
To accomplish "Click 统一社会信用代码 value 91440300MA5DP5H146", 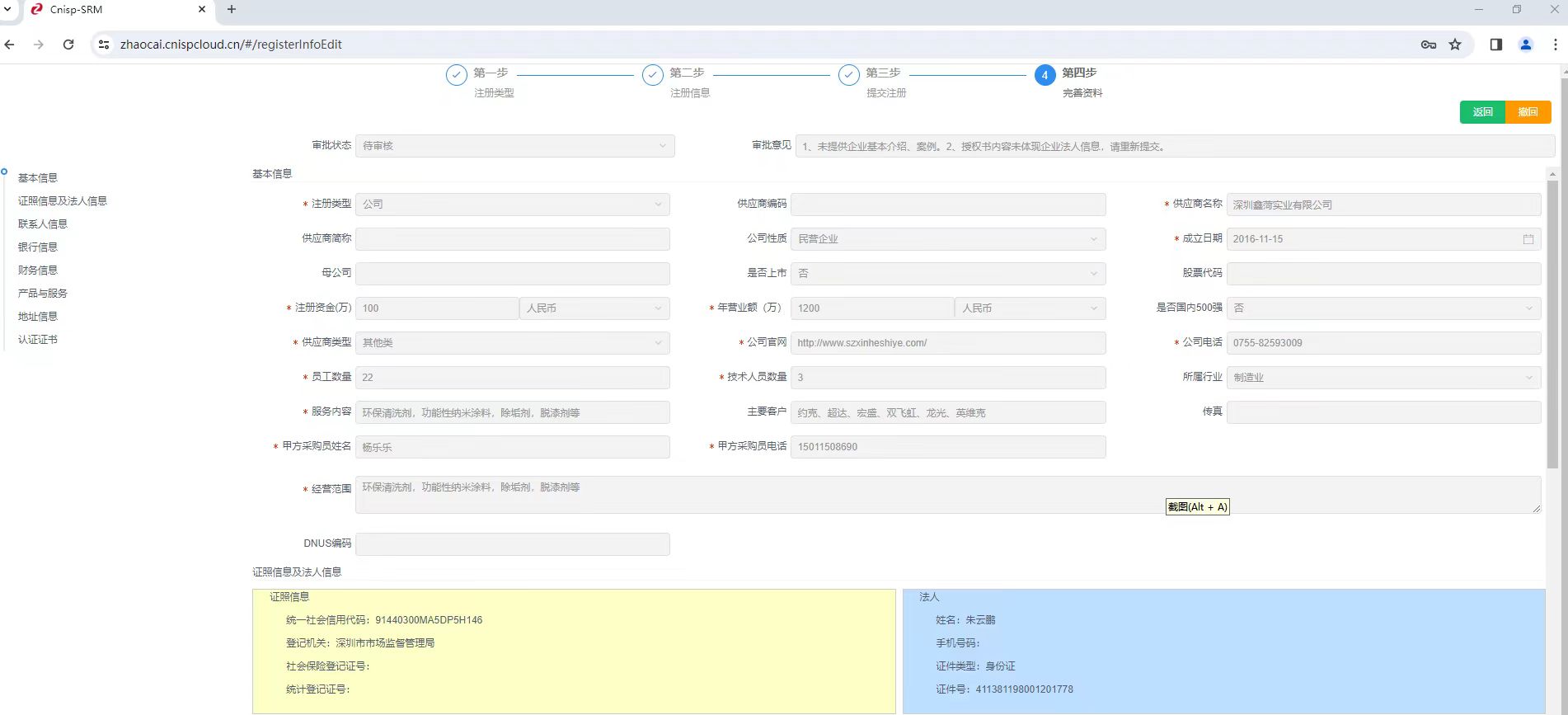I will click(x=429, y=620).
